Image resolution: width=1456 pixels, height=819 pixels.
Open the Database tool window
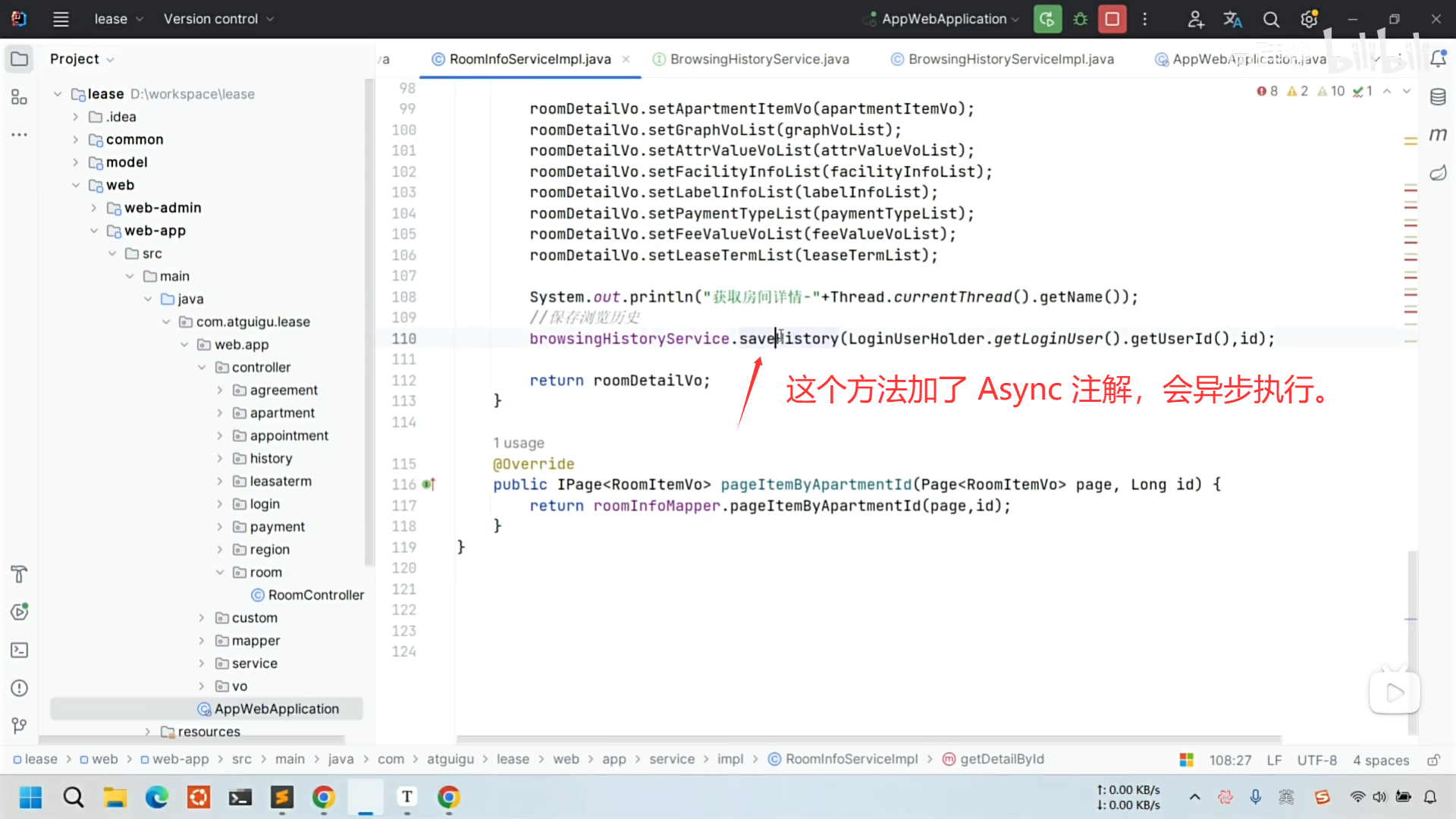click(1438, 96)
